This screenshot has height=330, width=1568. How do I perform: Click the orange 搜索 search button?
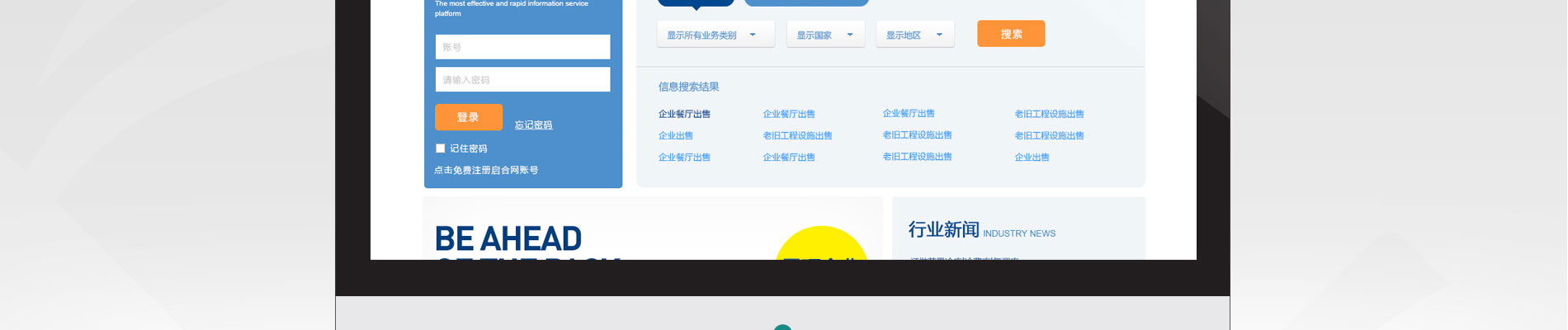(1011, 34)
